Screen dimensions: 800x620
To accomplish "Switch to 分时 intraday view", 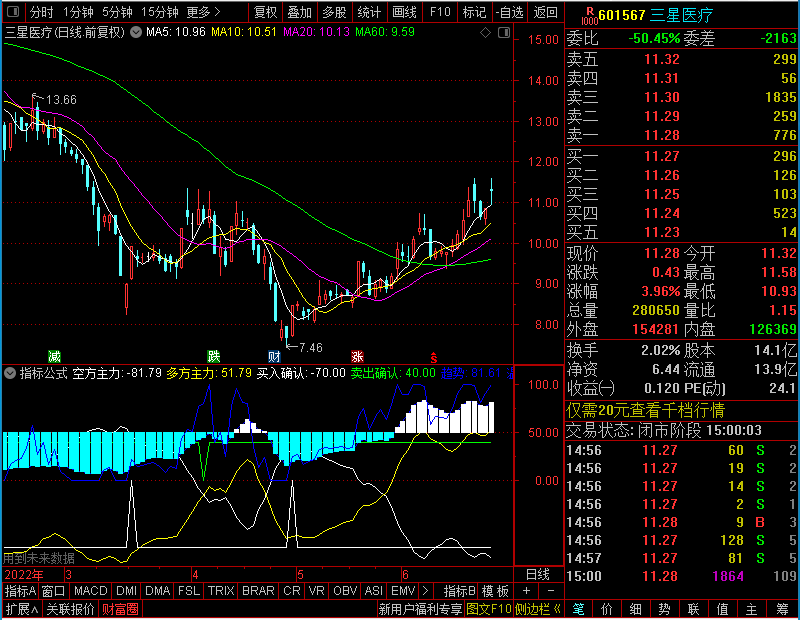I will click(41, 12).
